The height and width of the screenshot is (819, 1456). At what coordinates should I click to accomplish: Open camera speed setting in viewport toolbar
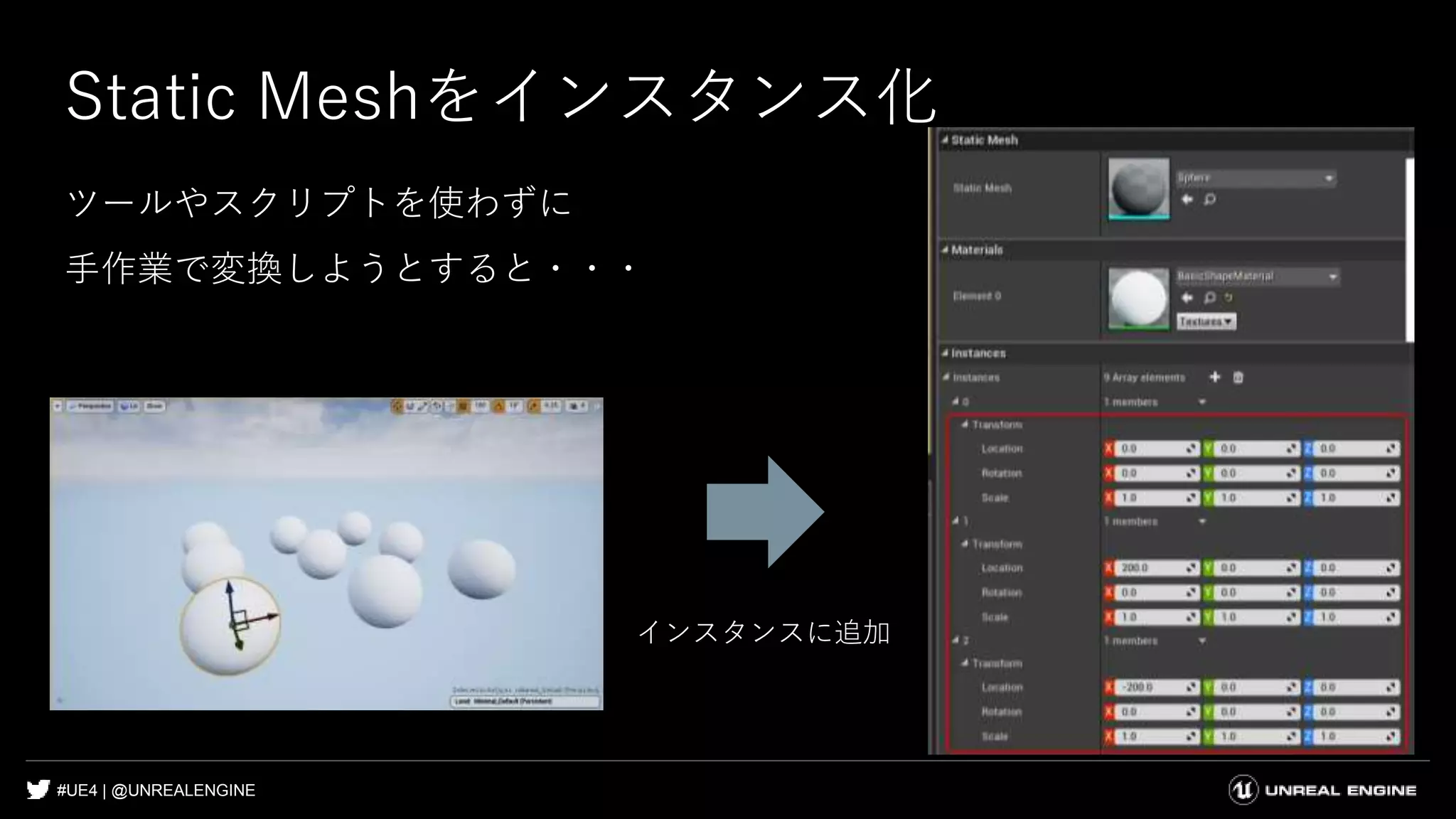pyautogui.click(x=577, y=406)
